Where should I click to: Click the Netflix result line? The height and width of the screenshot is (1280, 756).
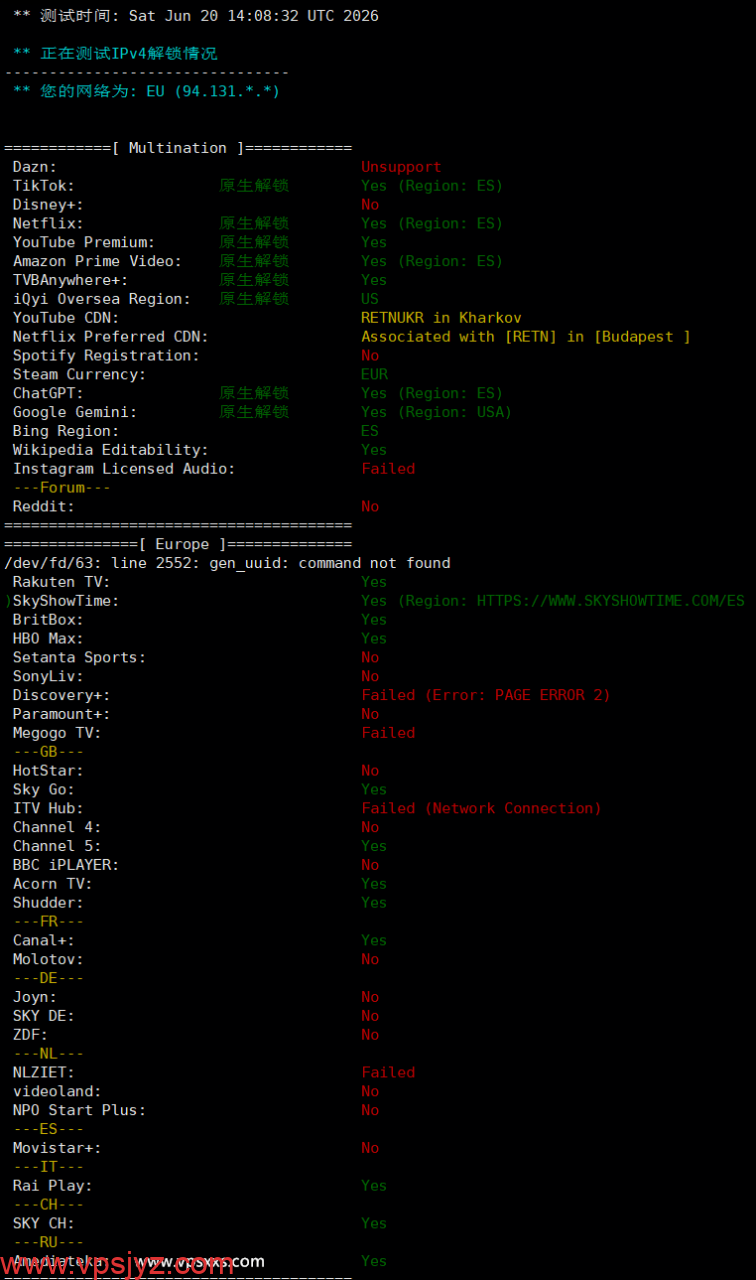tap(258, 223)
